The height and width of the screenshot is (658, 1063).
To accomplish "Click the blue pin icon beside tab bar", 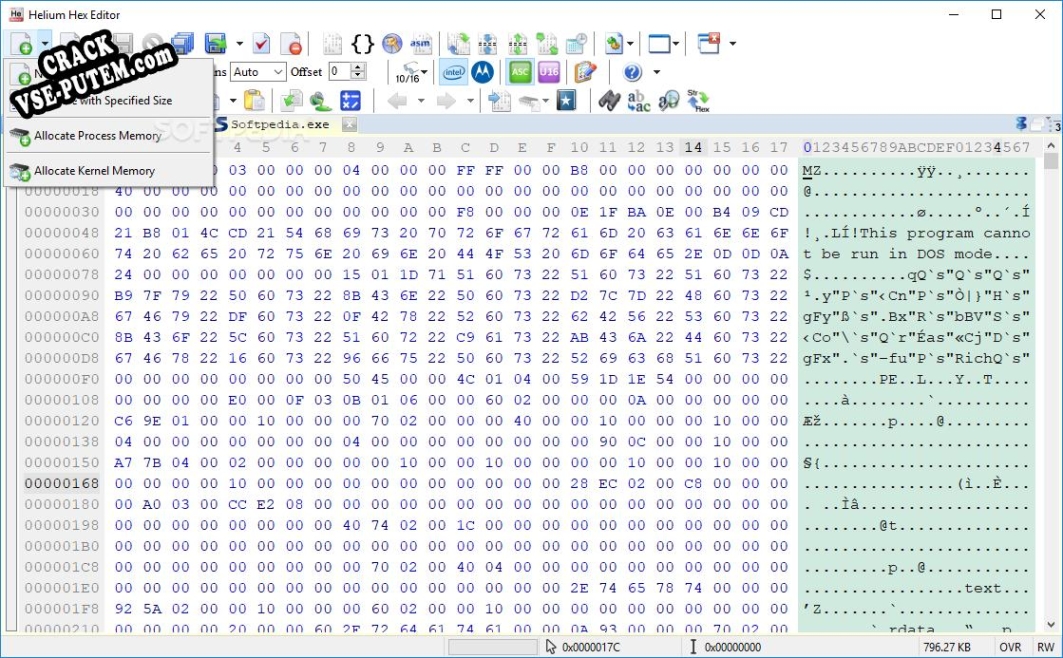I will point(1022,123).
